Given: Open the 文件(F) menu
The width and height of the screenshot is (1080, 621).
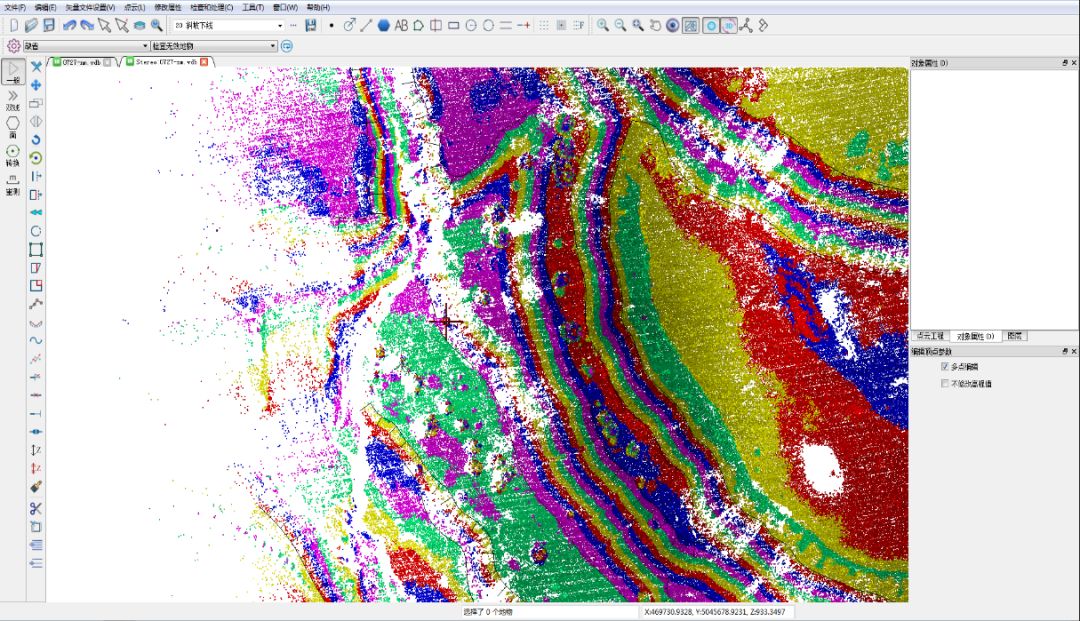Looking at the screenshot, I should [15, 7].
